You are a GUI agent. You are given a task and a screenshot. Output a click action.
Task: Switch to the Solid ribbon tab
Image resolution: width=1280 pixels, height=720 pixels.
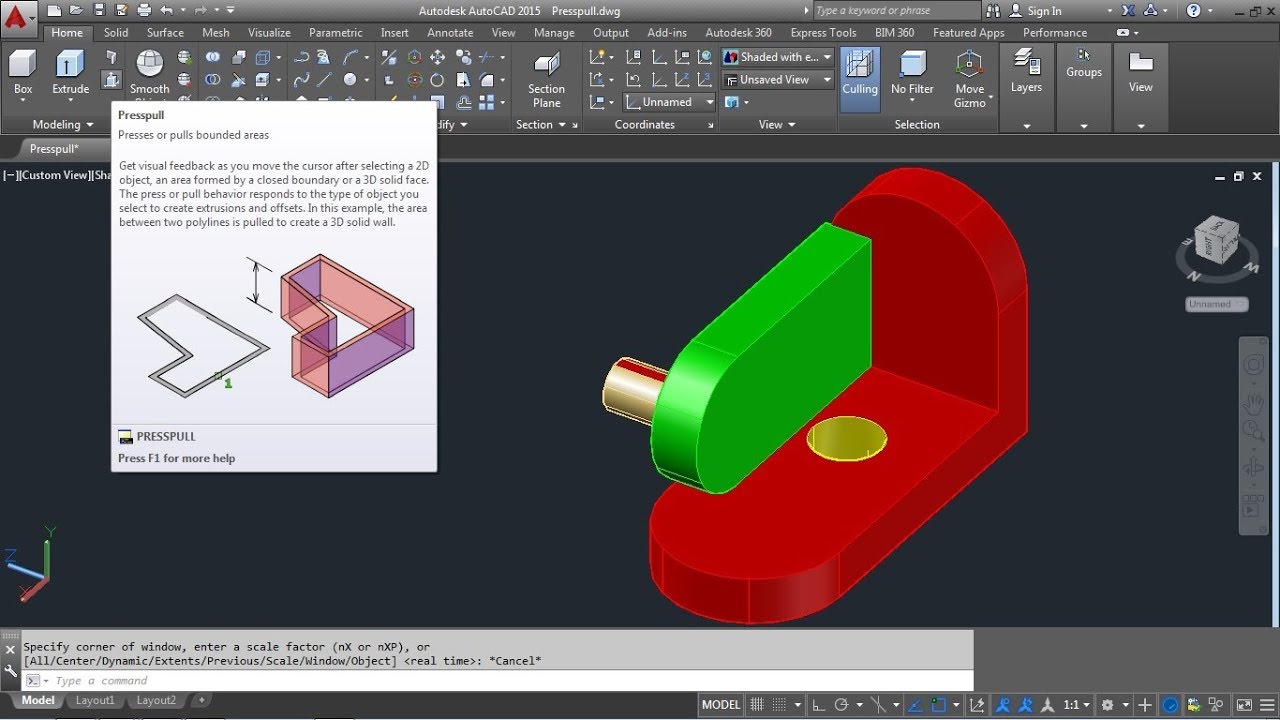pos(116,32)
